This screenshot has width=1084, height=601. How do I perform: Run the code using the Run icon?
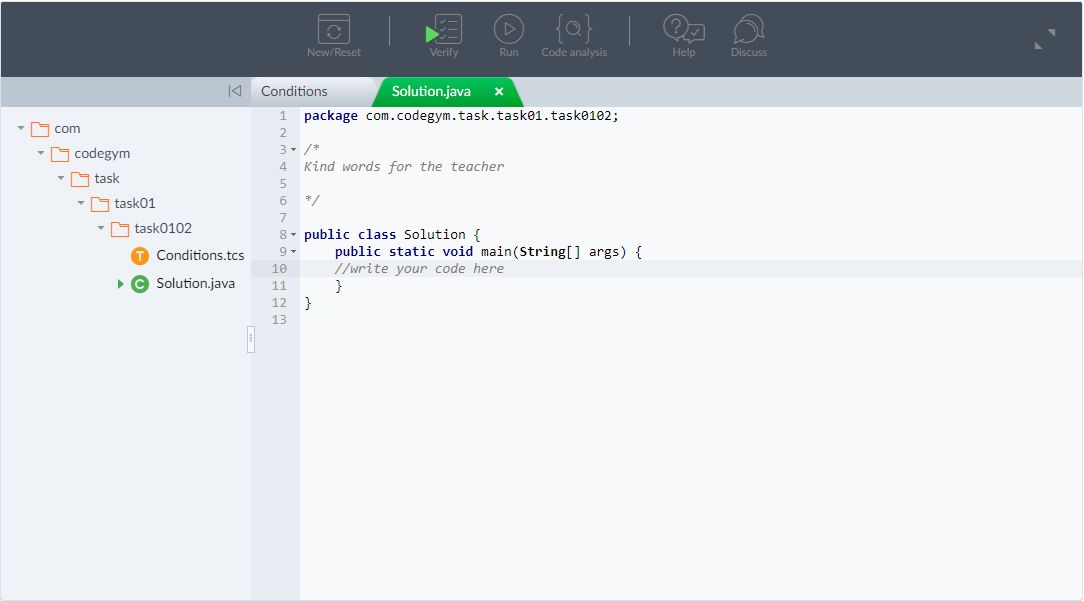click(509, 30)
